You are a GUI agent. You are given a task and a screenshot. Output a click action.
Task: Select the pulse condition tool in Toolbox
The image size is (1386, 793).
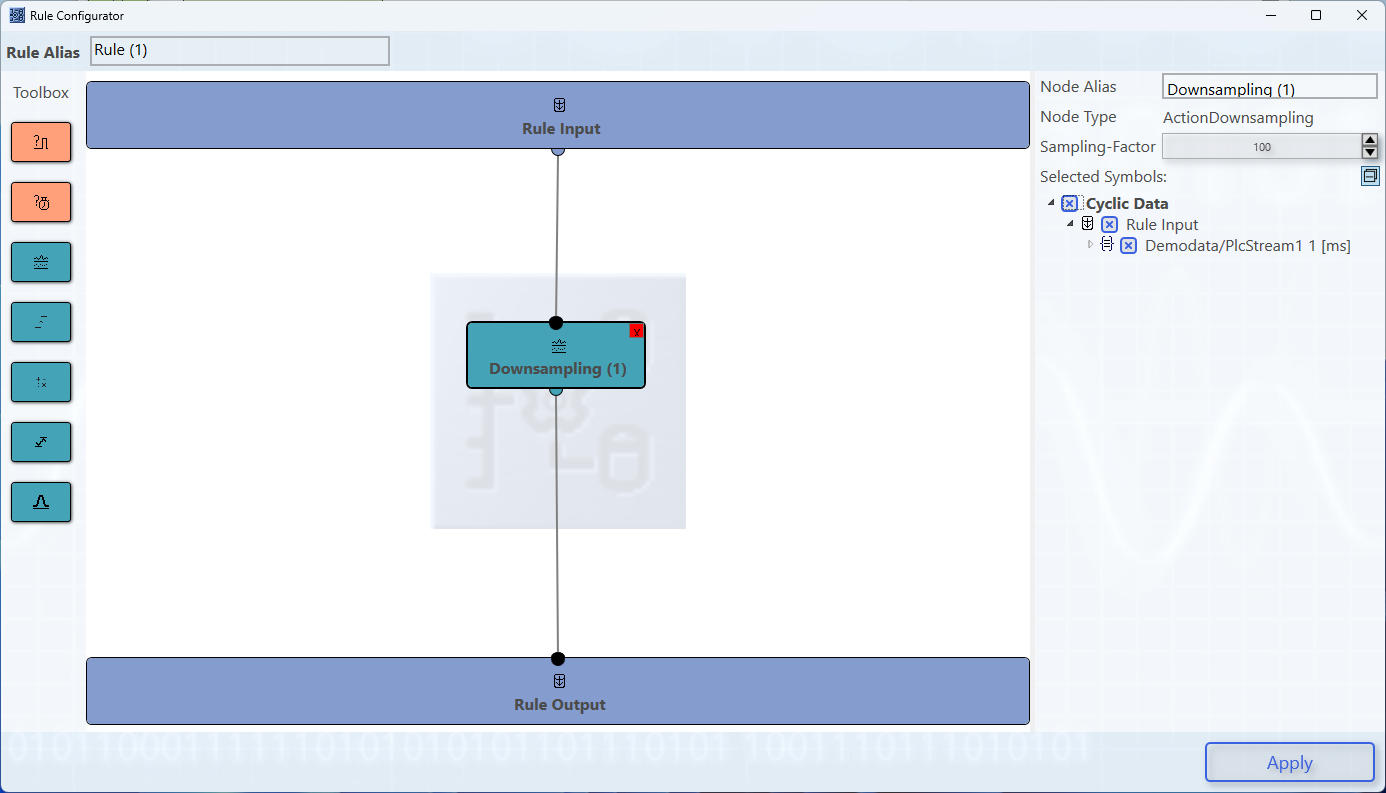coord(41,142)
